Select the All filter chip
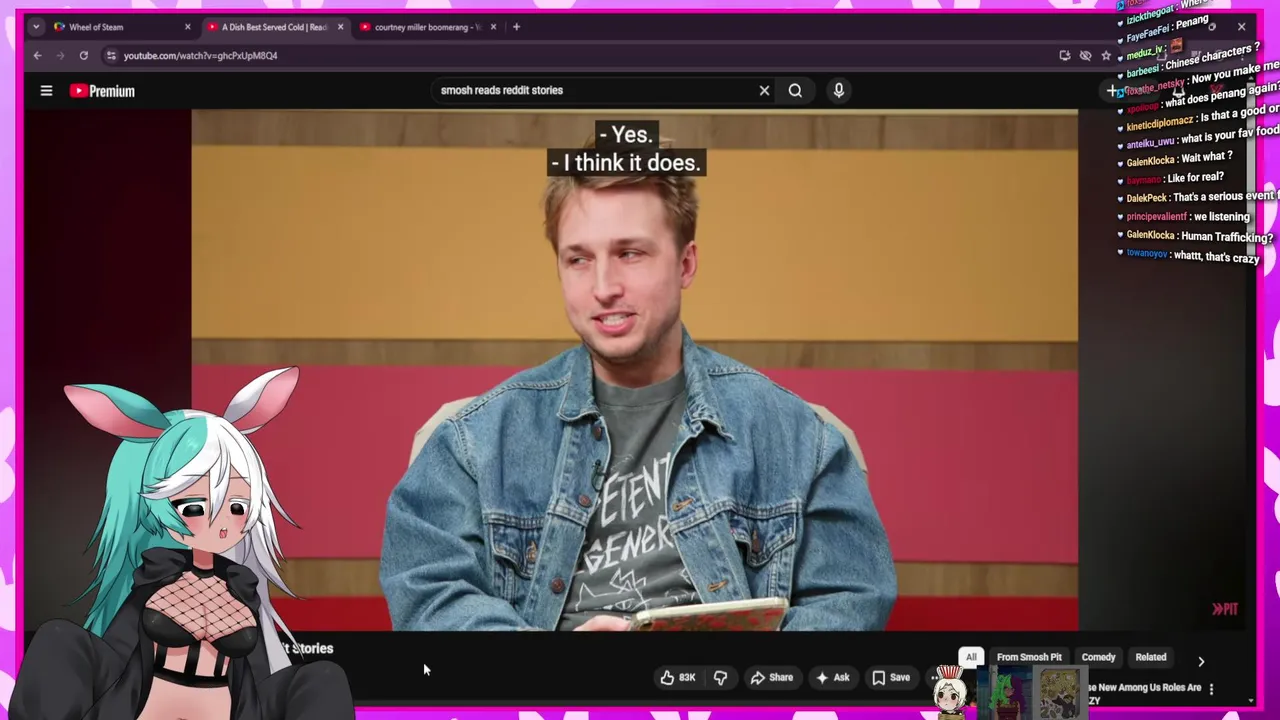Viewport: 1280px width, 720px height. [x=971, y=657]
